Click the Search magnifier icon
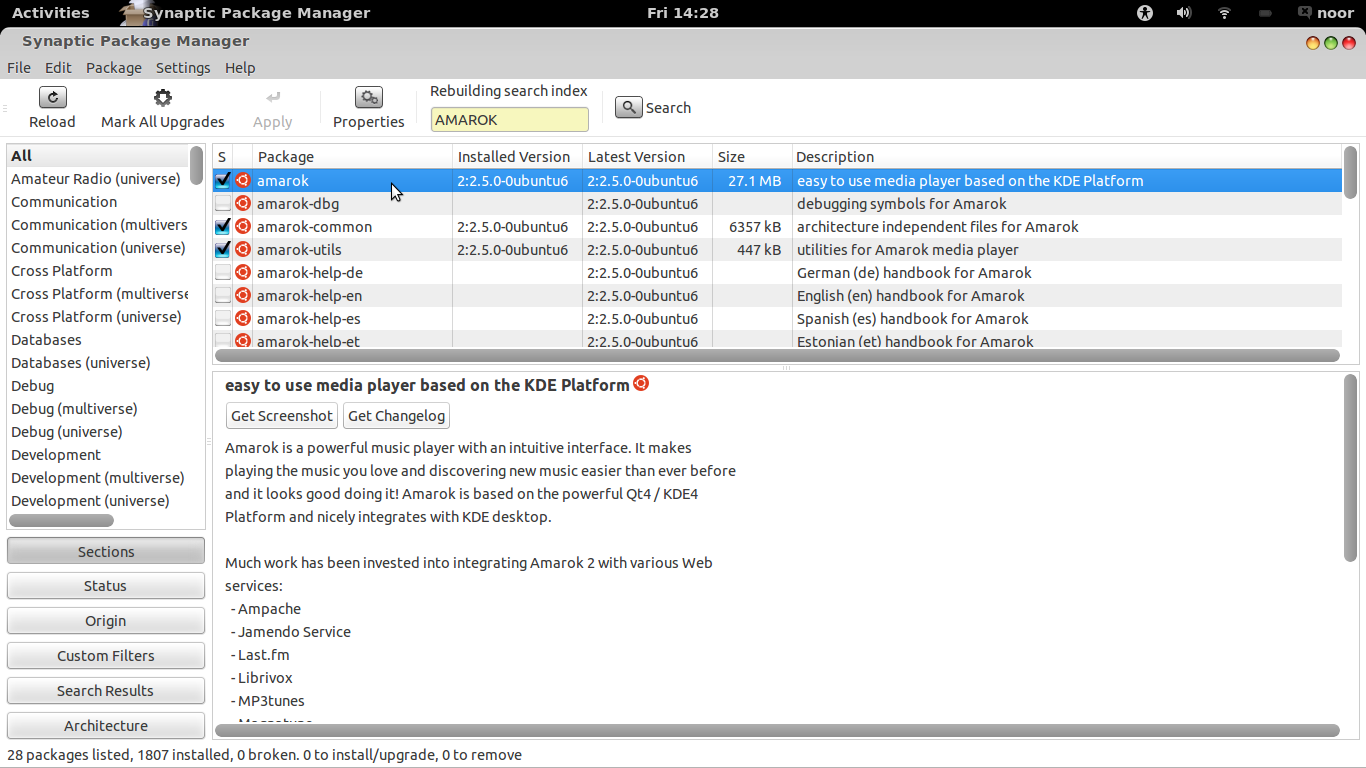 click(628, 107)
